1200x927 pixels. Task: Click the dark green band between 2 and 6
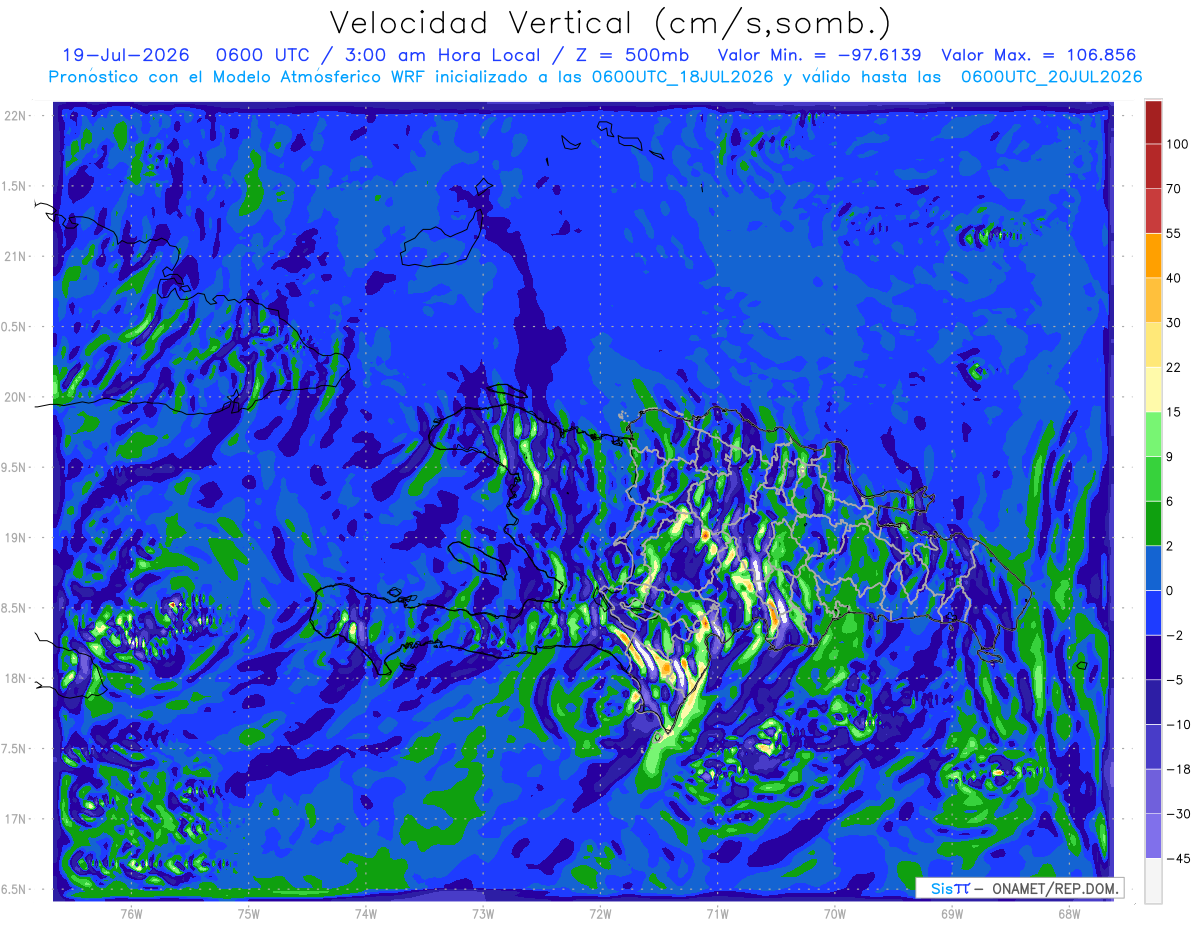[x=1153, y=523]
